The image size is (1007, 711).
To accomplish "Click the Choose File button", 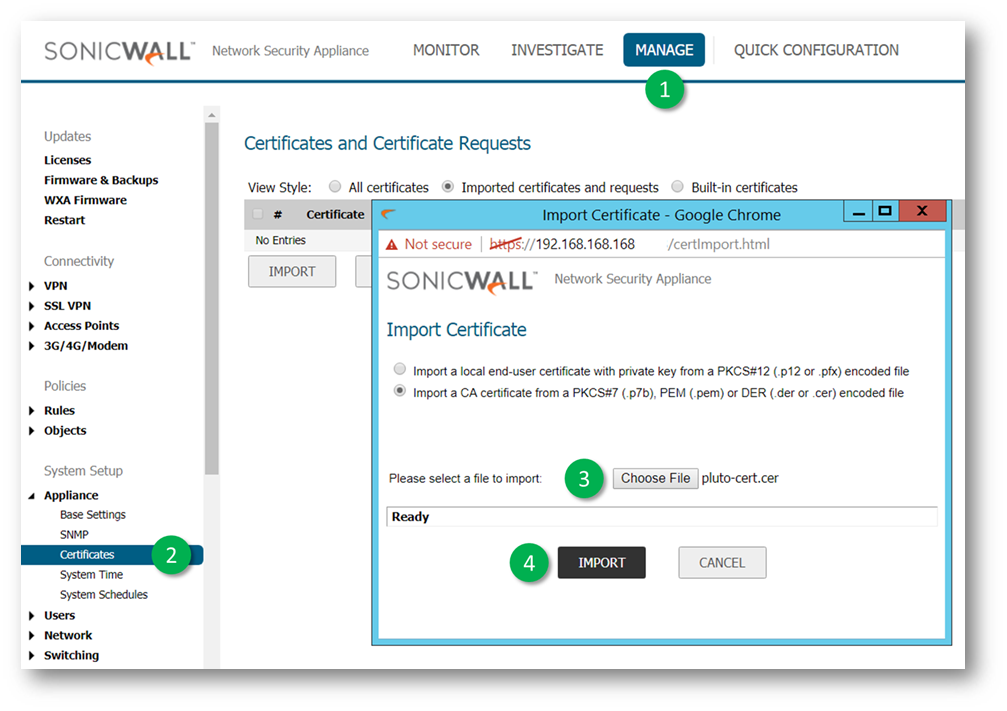I will [655, 478].
